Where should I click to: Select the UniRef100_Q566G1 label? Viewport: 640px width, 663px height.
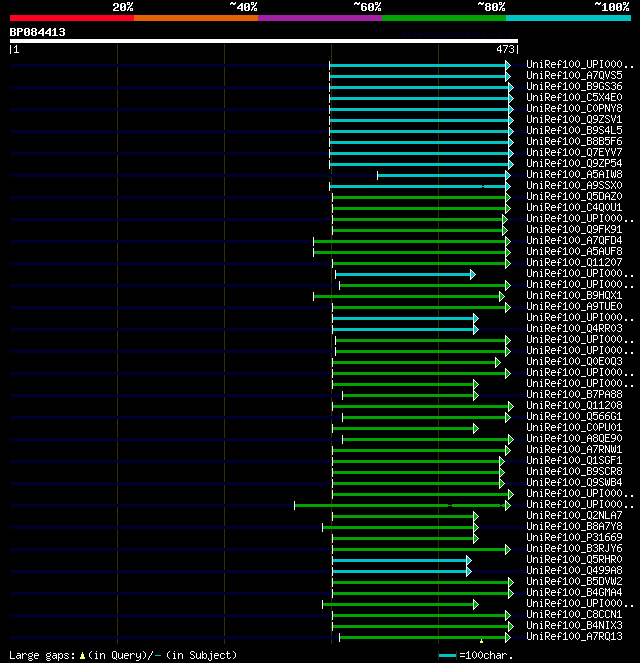(574, 416)
